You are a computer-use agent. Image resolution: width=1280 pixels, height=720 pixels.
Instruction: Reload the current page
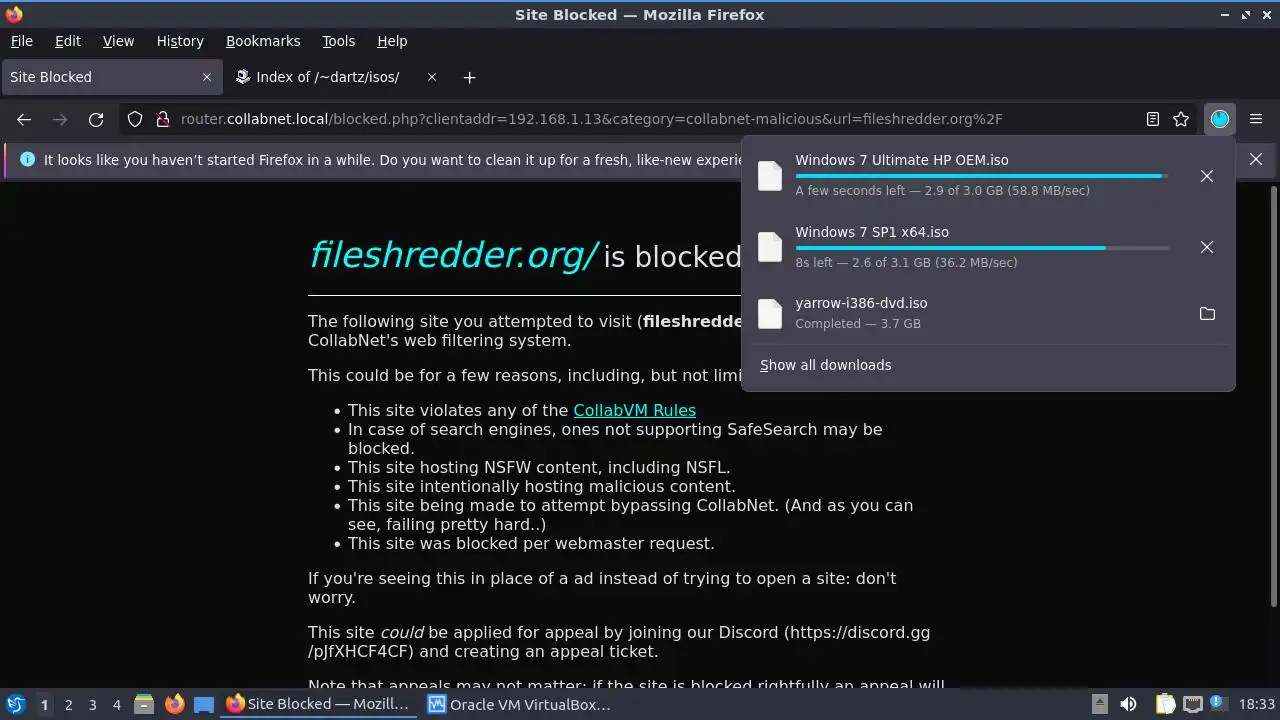pos(96,119)
